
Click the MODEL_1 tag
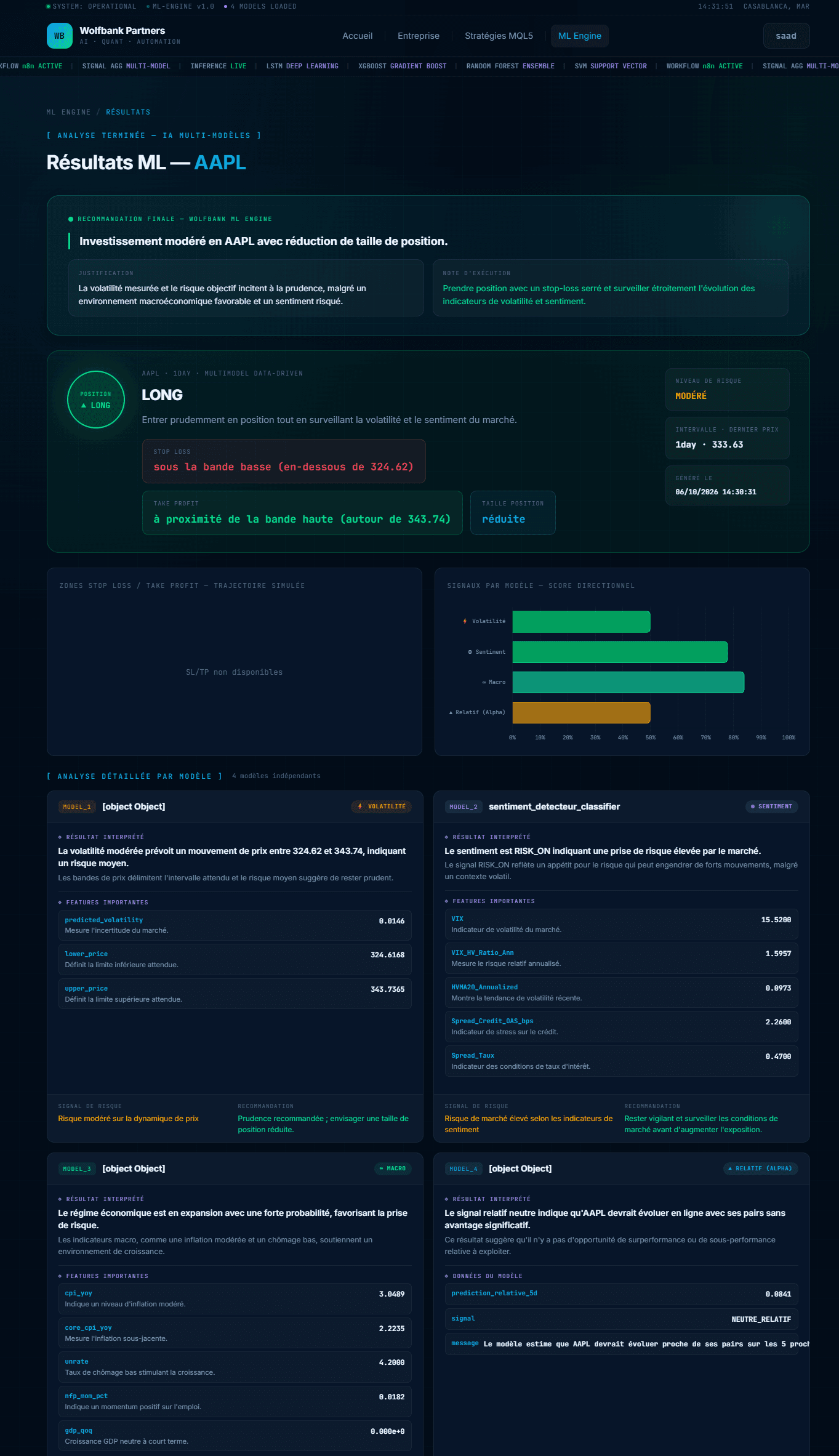(77, 806)
